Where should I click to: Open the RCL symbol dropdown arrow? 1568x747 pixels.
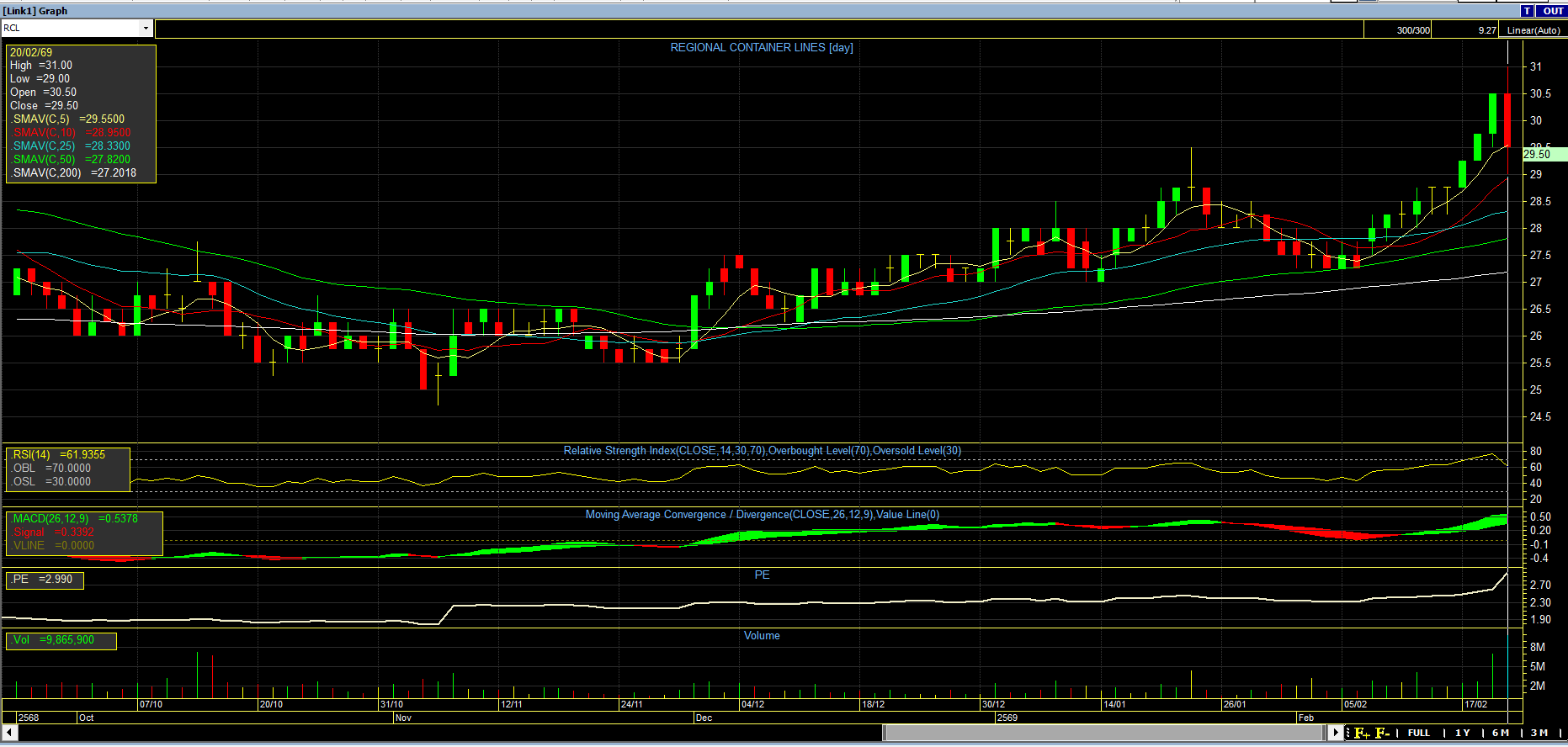146,29
